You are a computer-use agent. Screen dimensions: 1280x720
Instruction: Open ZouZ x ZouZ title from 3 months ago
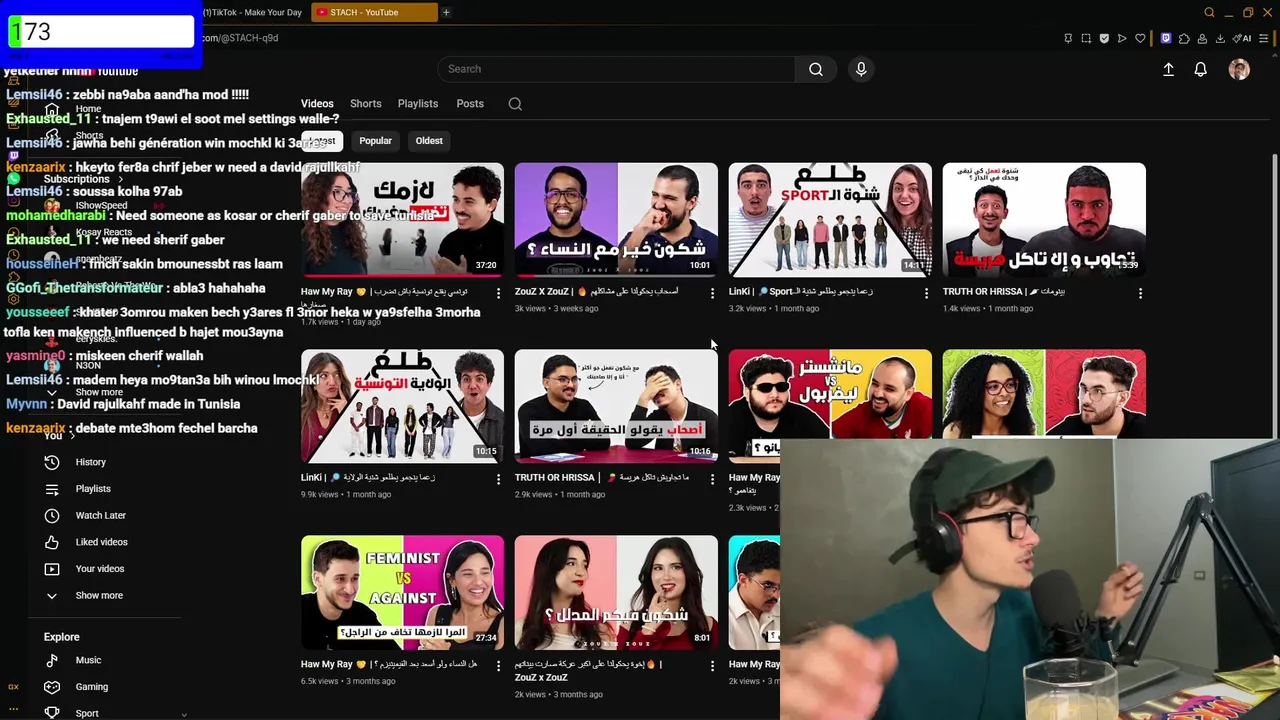click(588, 670)
